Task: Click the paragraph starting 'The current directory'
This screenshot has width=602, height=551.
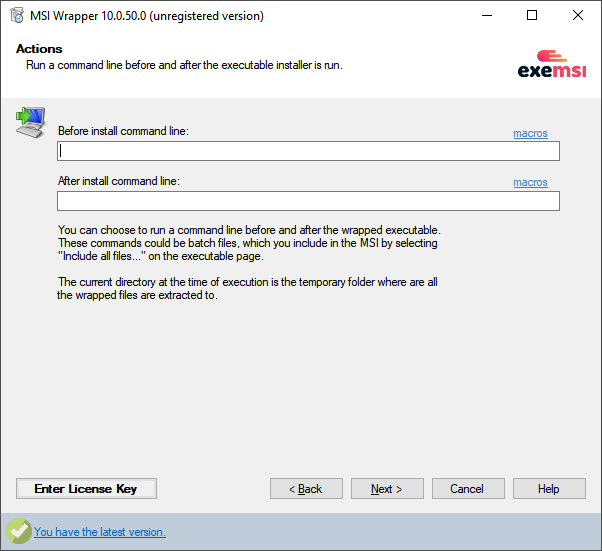Action: pyautogui.click(x=247, y=288)
